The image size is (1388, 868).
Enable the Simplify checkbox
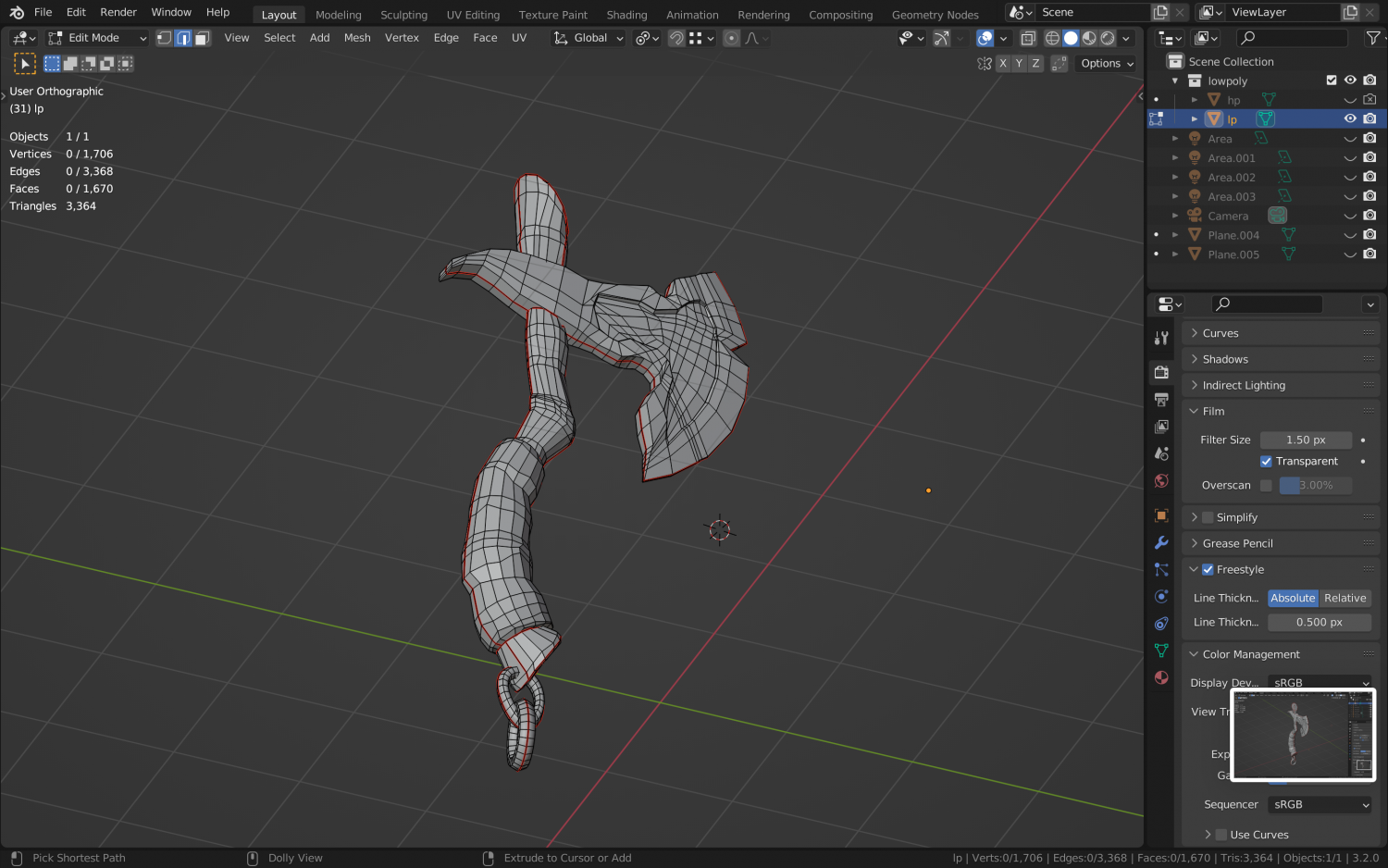[x=1208, y=518]
